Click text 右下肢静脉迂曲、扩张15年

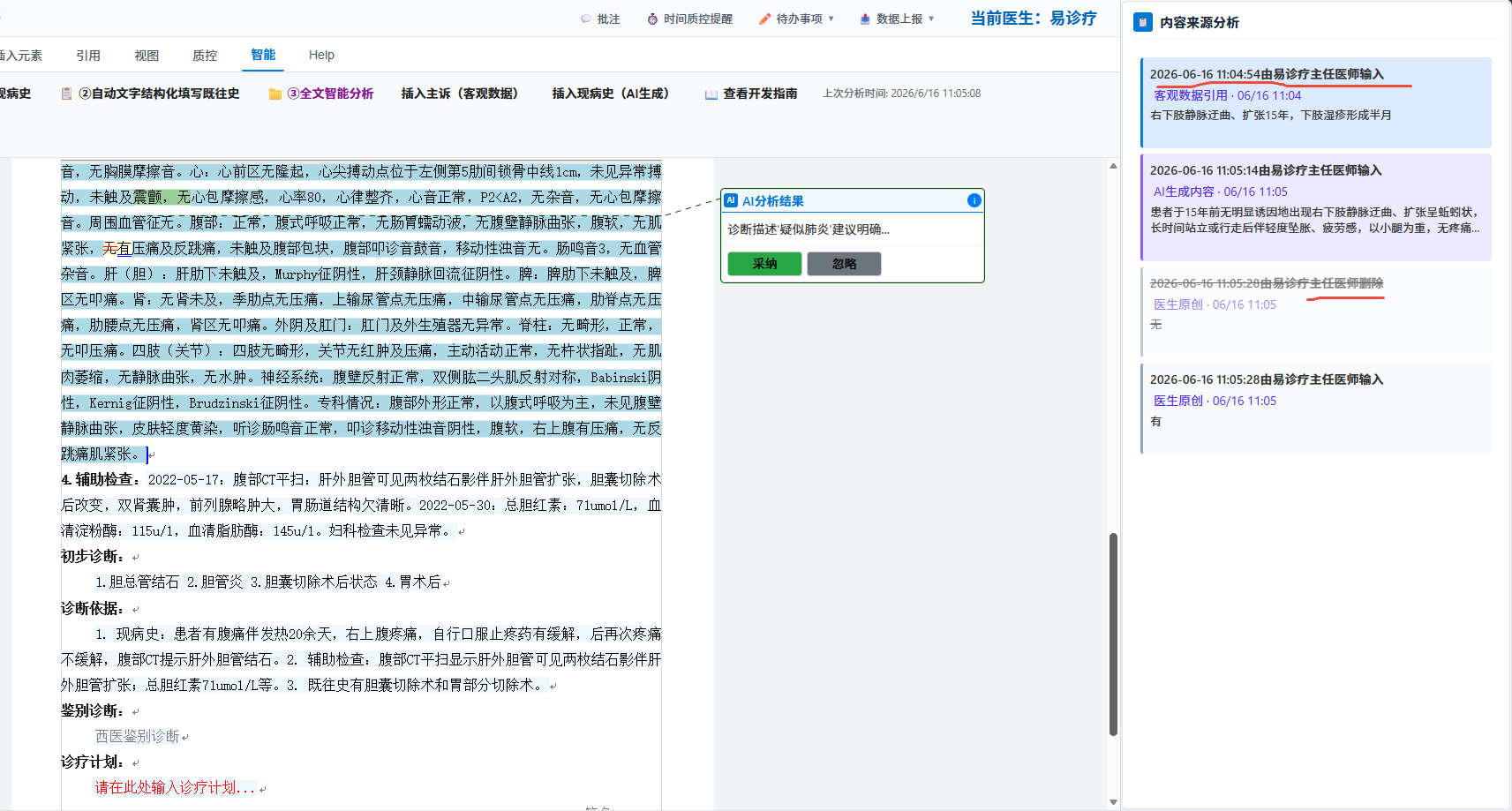[x=1220, y=115]
